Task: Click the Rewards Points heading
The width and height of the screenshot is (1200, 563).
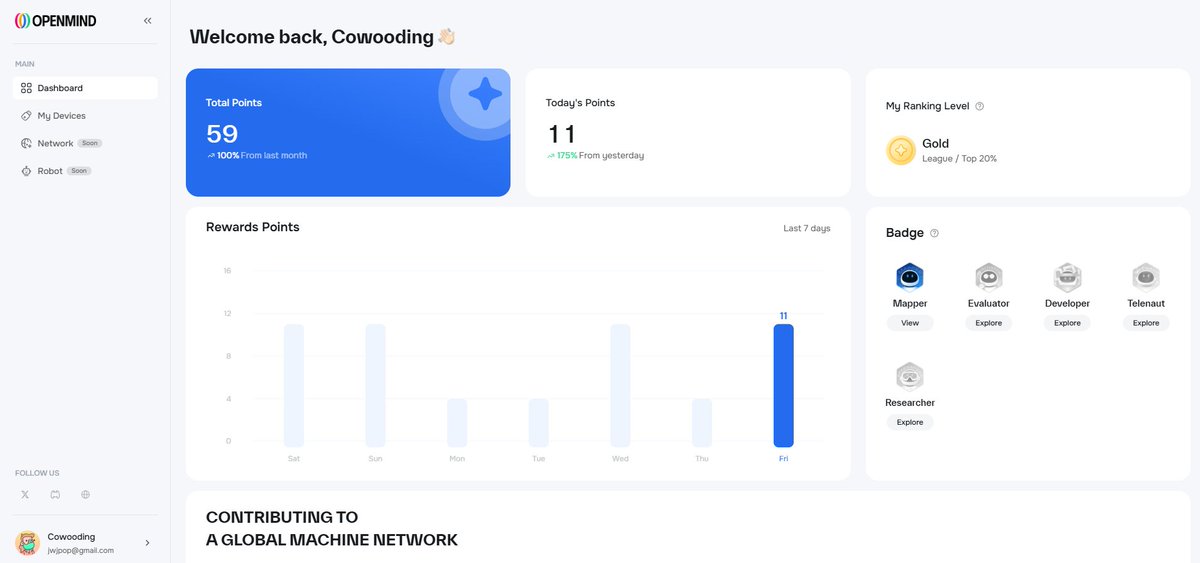Action: click(x=253, y=227)
